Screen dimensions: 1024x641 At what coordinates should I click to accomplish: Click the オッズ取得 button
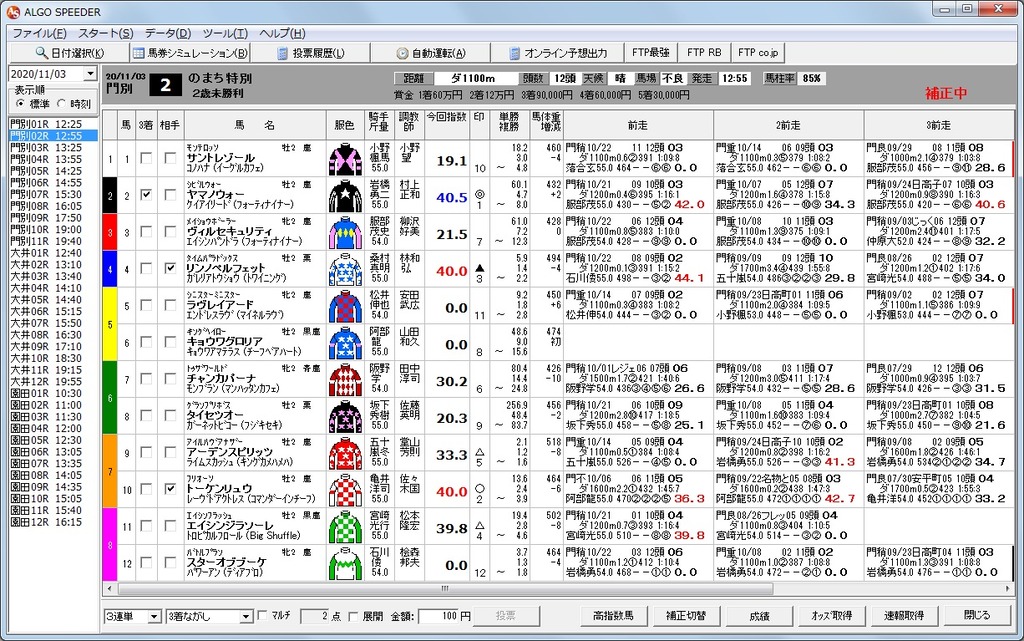click(x=831, y=616)
